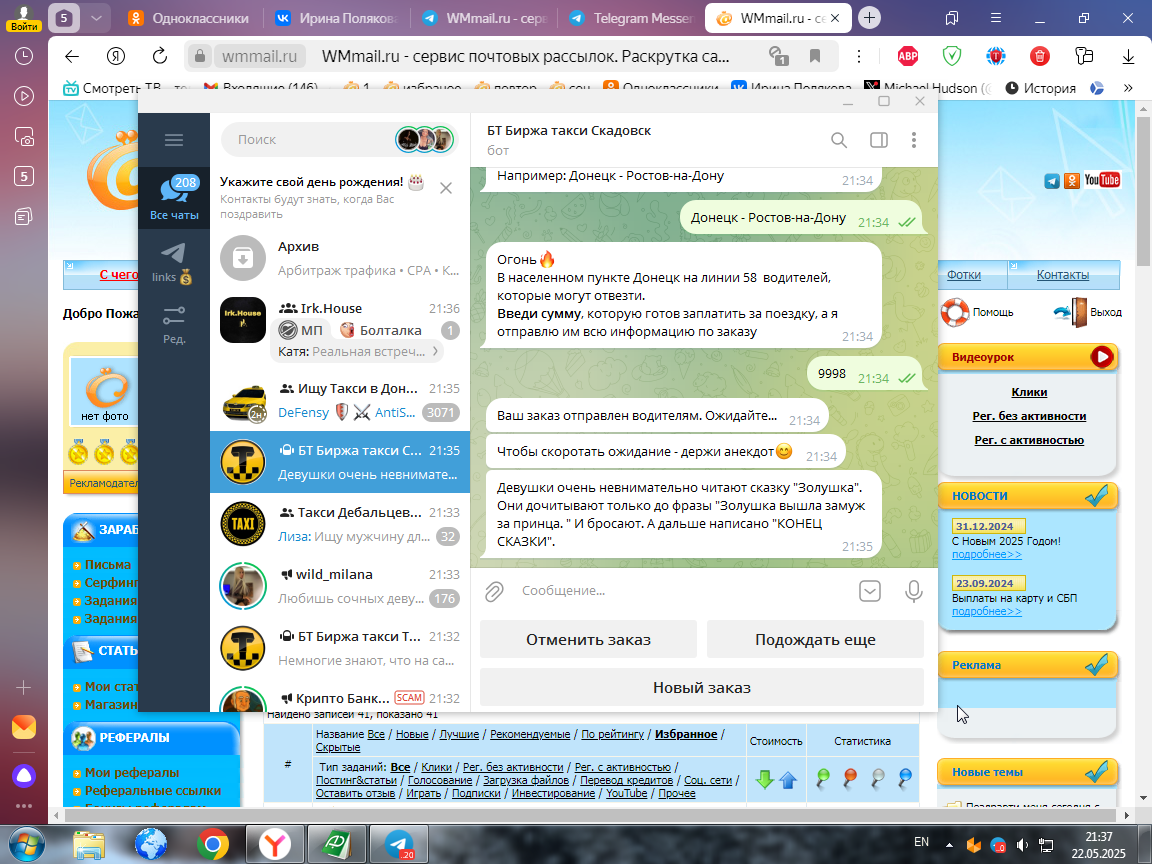Click the ABP Adblock extension icon
This screenshot has height=864, width=1152.
pyautogui.click(x=908, y=56)
